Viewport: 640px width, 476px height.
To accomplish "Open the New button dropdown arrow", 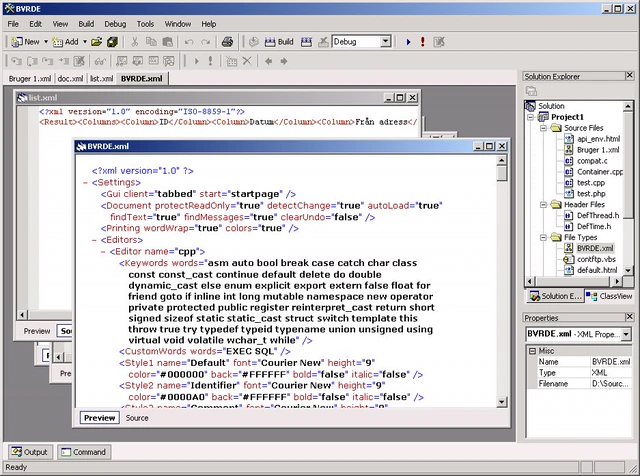I will 46,42.
